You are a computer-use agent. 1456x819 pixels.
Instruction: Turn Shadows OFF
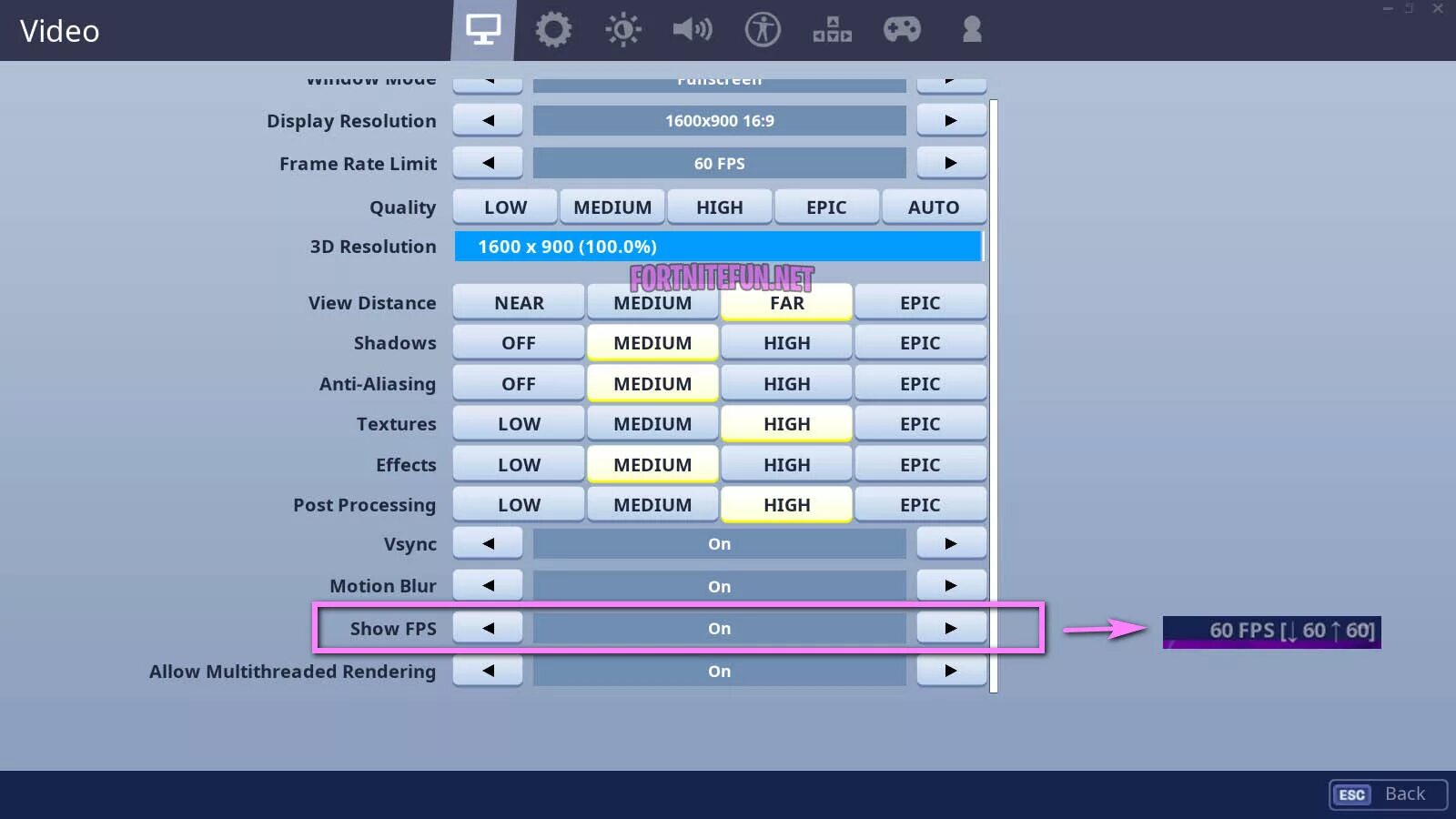519,343
